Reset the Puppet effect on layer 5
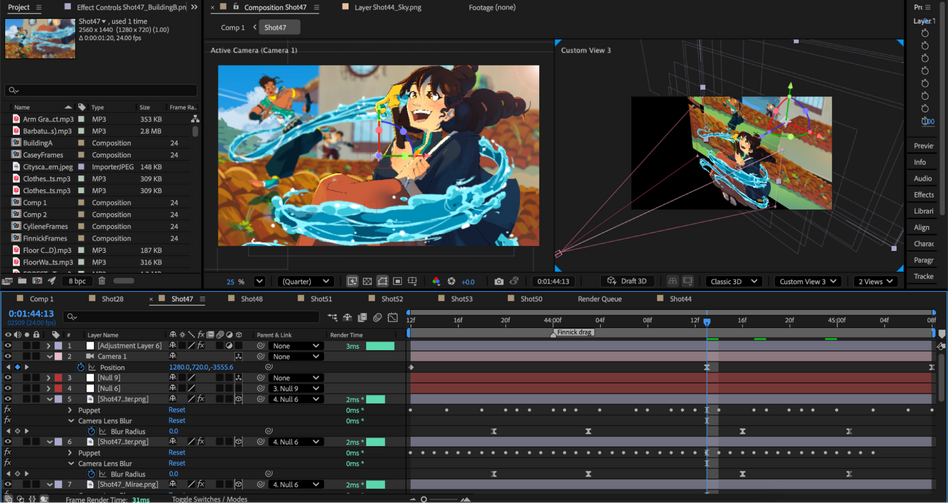The image size is (948, 503). [x=177, y=410]
